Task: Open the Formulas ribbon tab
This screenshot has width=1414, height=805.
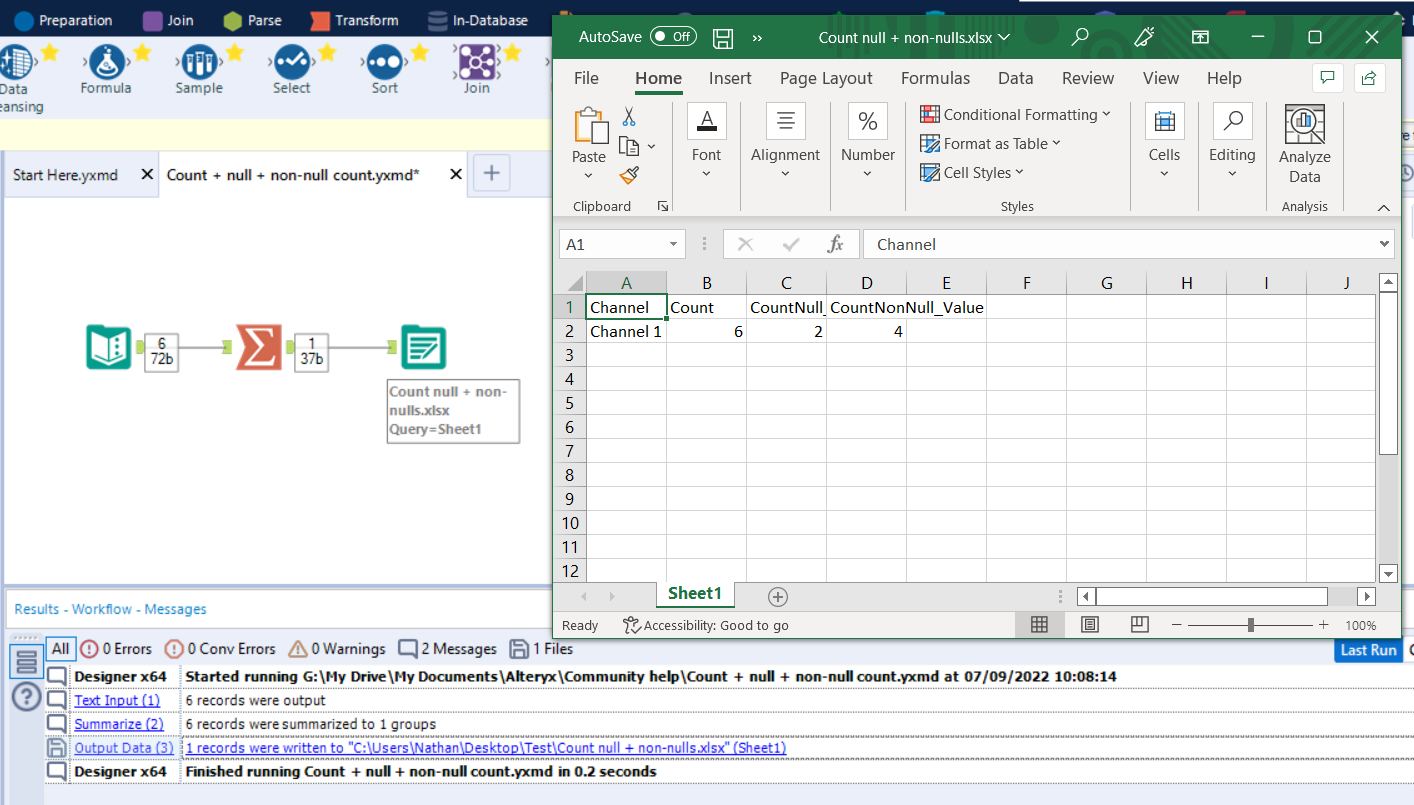Action: (x=935, y=78)
